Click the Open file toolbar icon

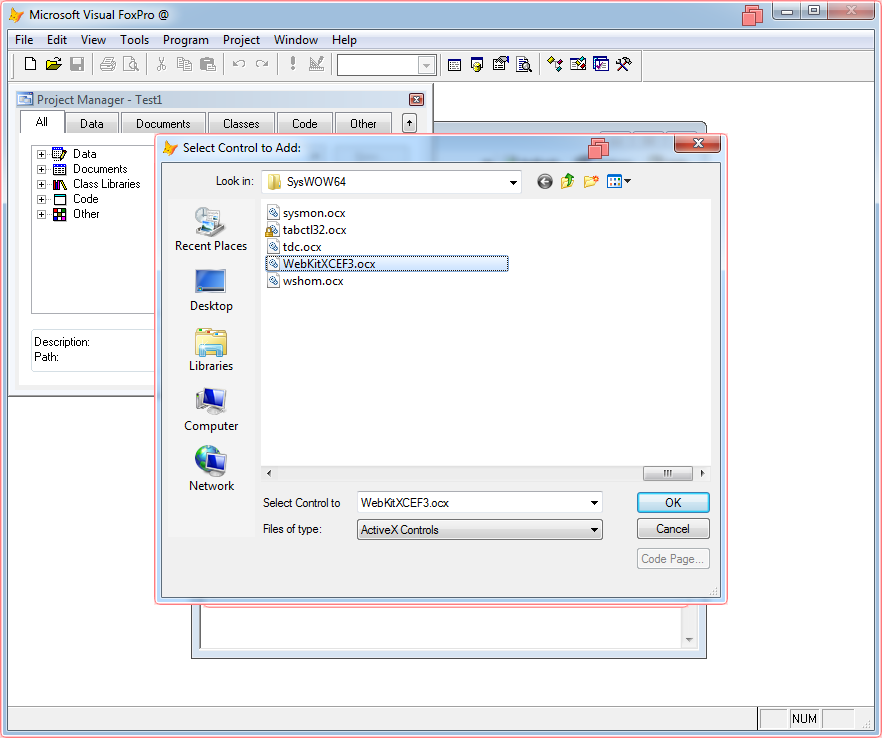pos(53,64)
